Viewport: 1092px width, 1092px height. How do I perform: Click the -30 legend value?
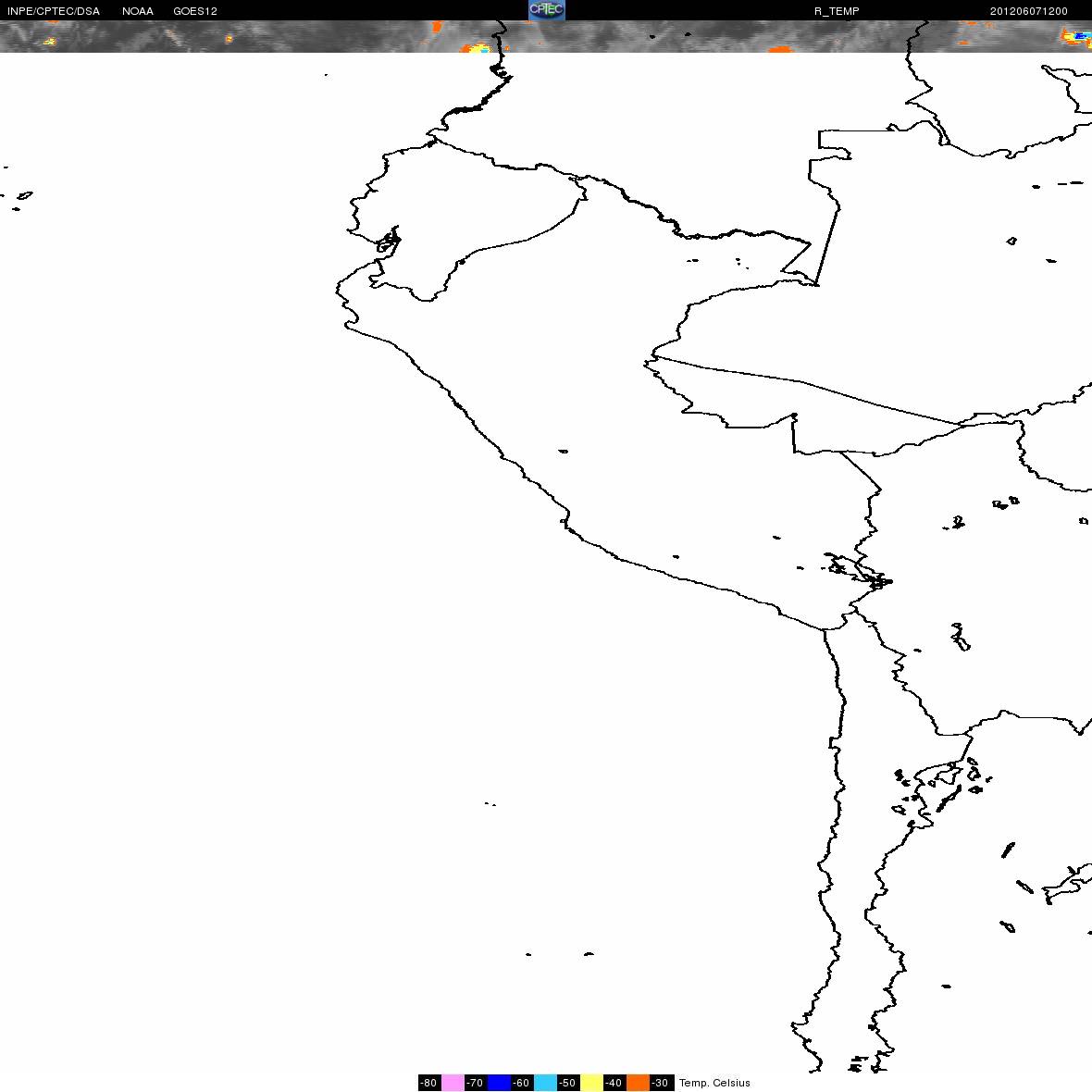pos(660,1082)
